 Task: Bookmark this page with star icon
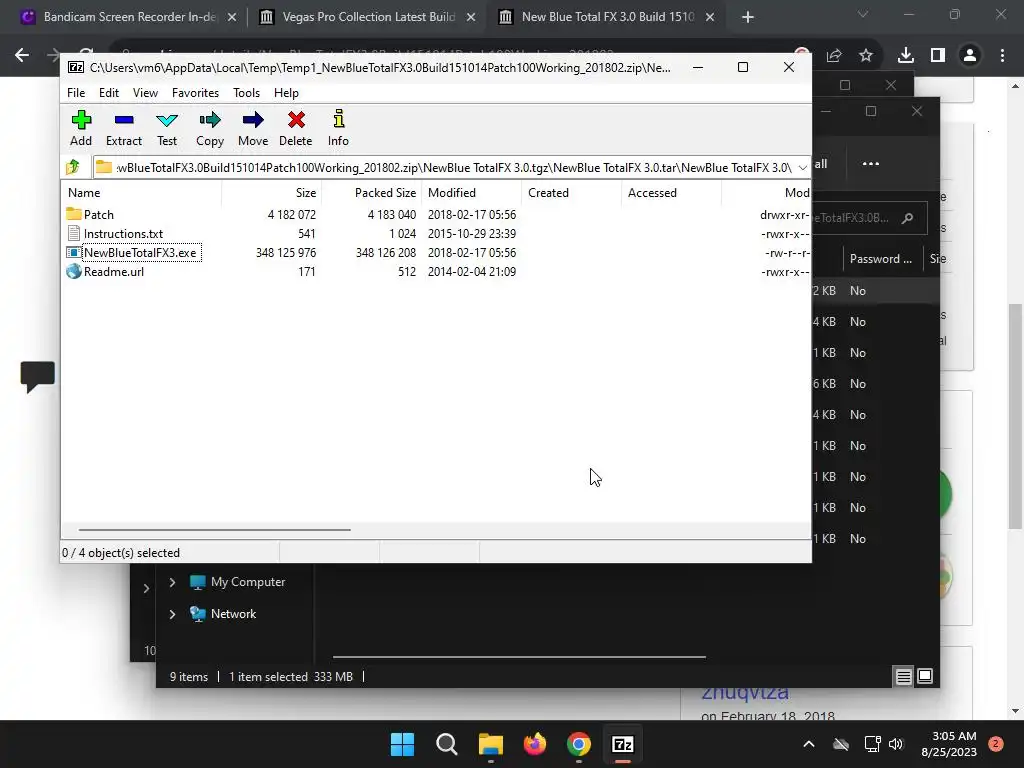[x=866, y=56]
